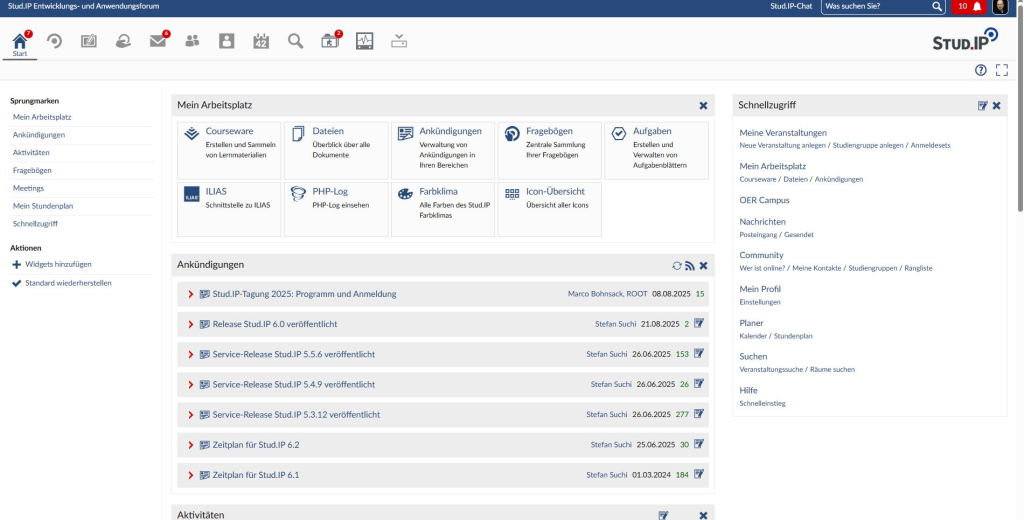1024x520 pixels.
Task: Open the magnifier search navigation icon
Action: (296, 41)
